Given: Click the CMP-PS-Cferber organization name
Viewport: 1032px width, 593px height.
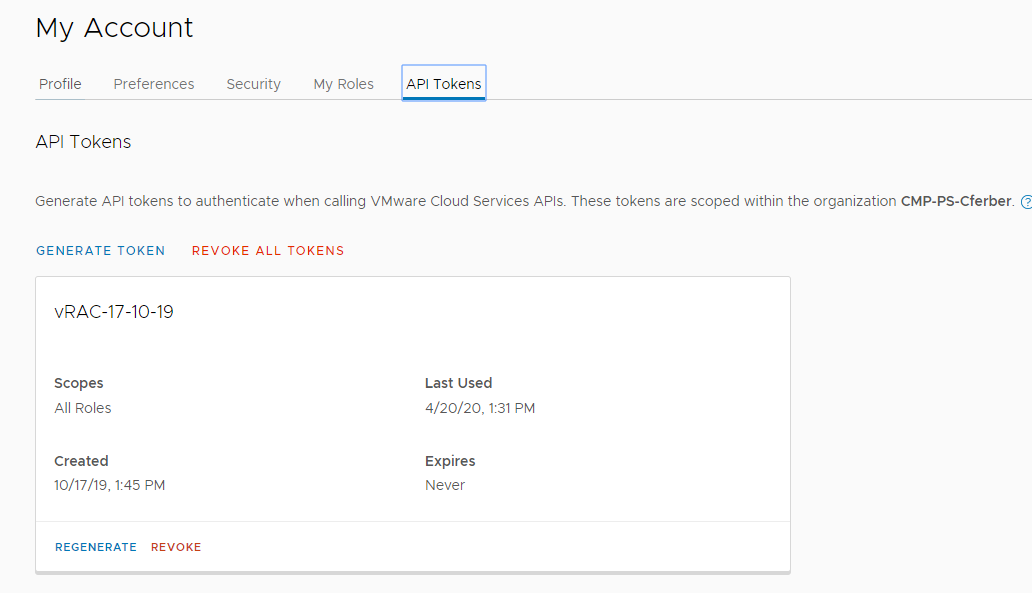Looking at the screenshot, I should (956, 201).
